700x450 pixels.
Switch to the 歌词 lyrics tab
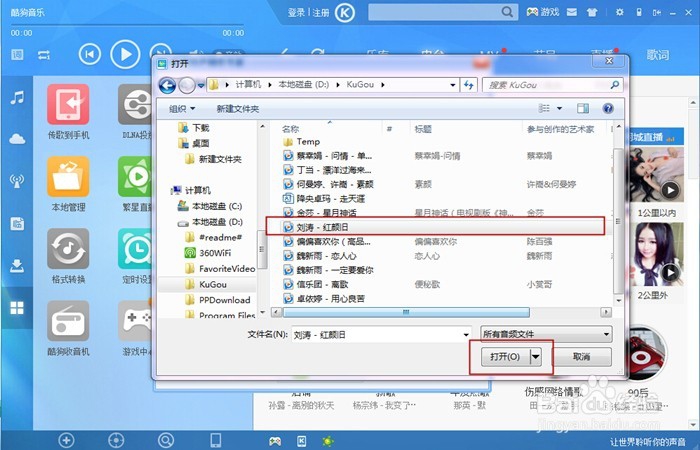pos(658,55)
